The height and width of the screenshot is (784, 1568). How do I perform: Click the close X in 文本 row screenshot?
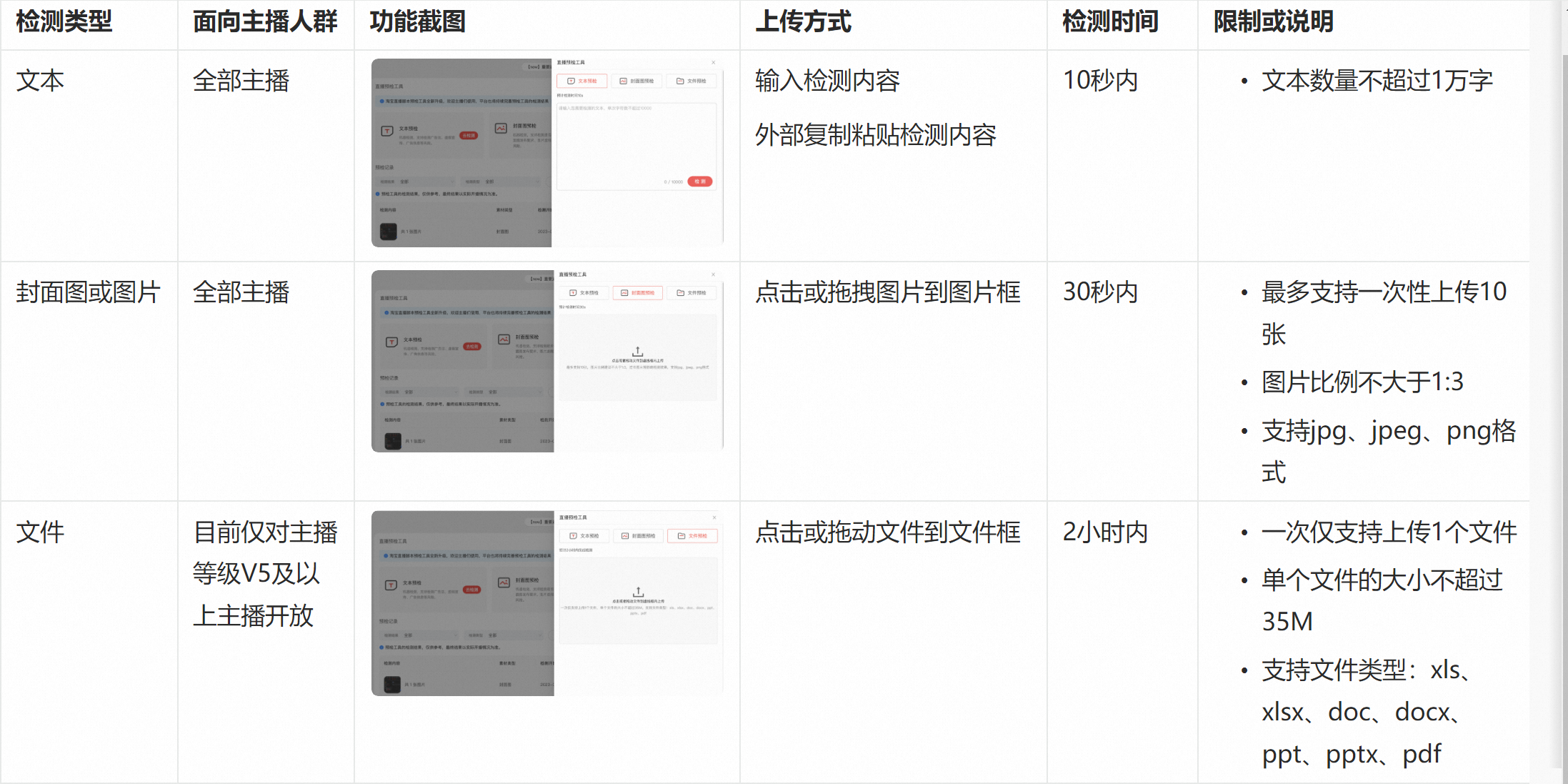pyautogui.click(x=713, y=62)
